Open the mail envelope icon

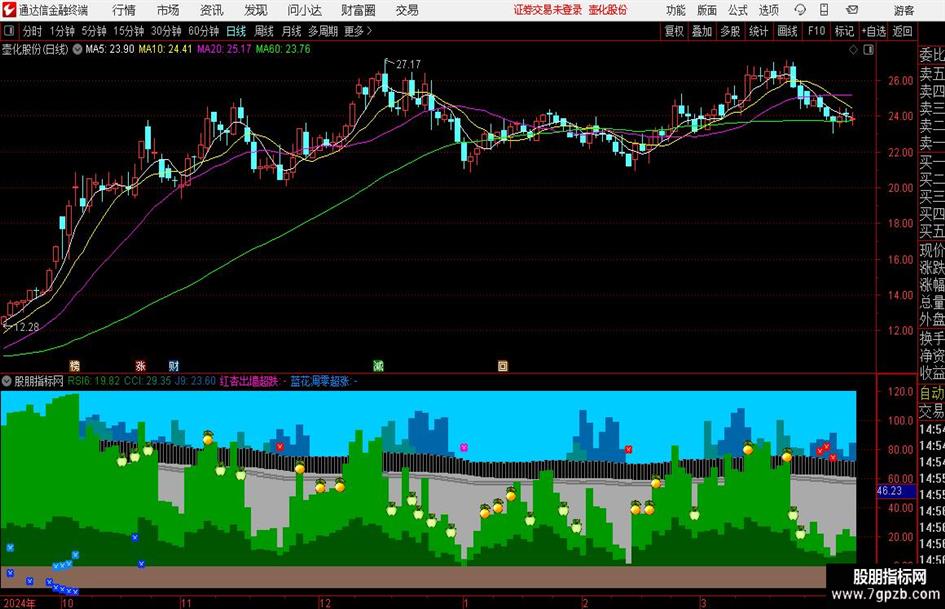pyautogui.click(x=852, y=10)
